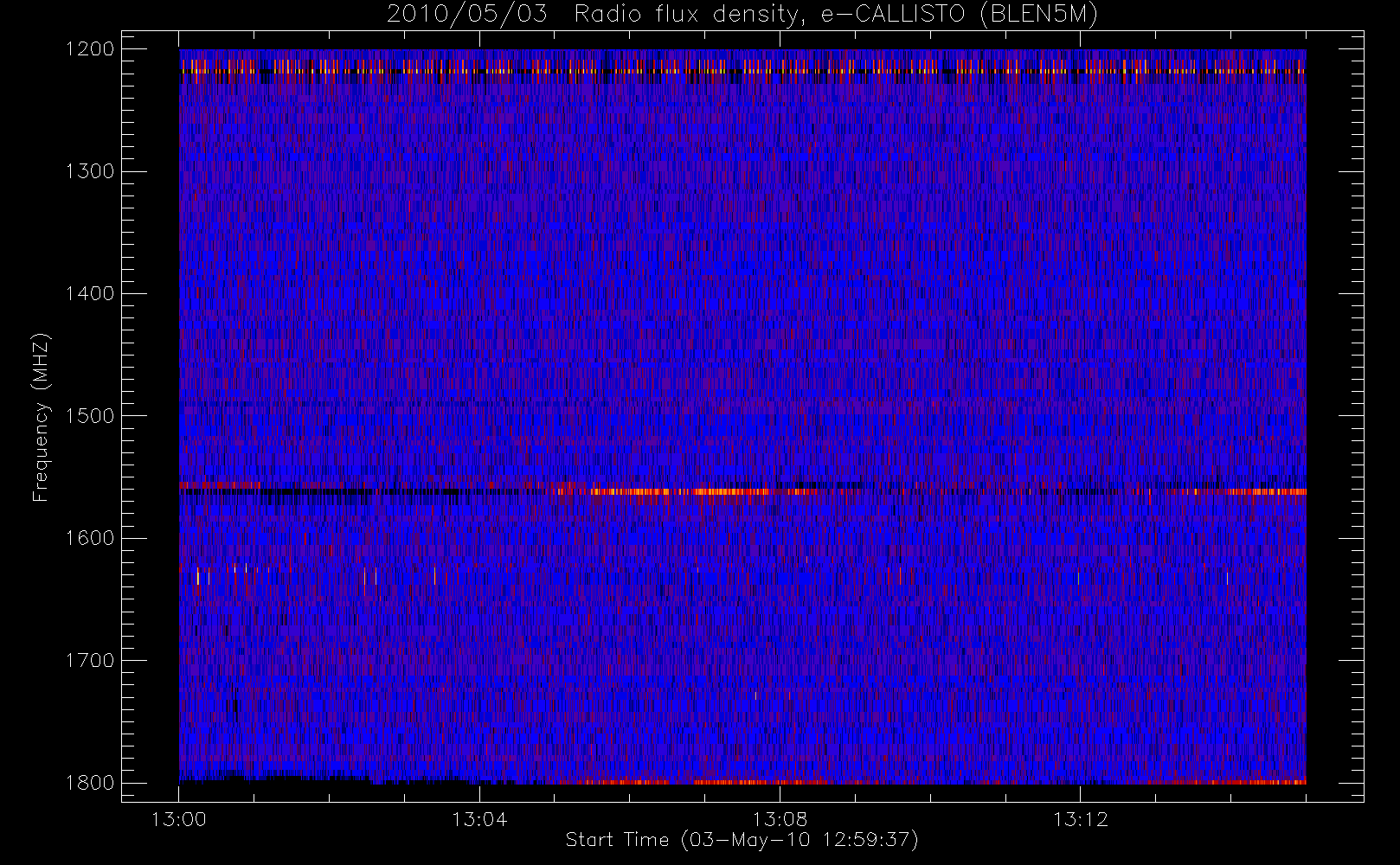Viewport: 1400px width, 865px height.
Task: Click the "Start Time (03-May-10 12:59:37)" axis label
Action: click(742, 840)
